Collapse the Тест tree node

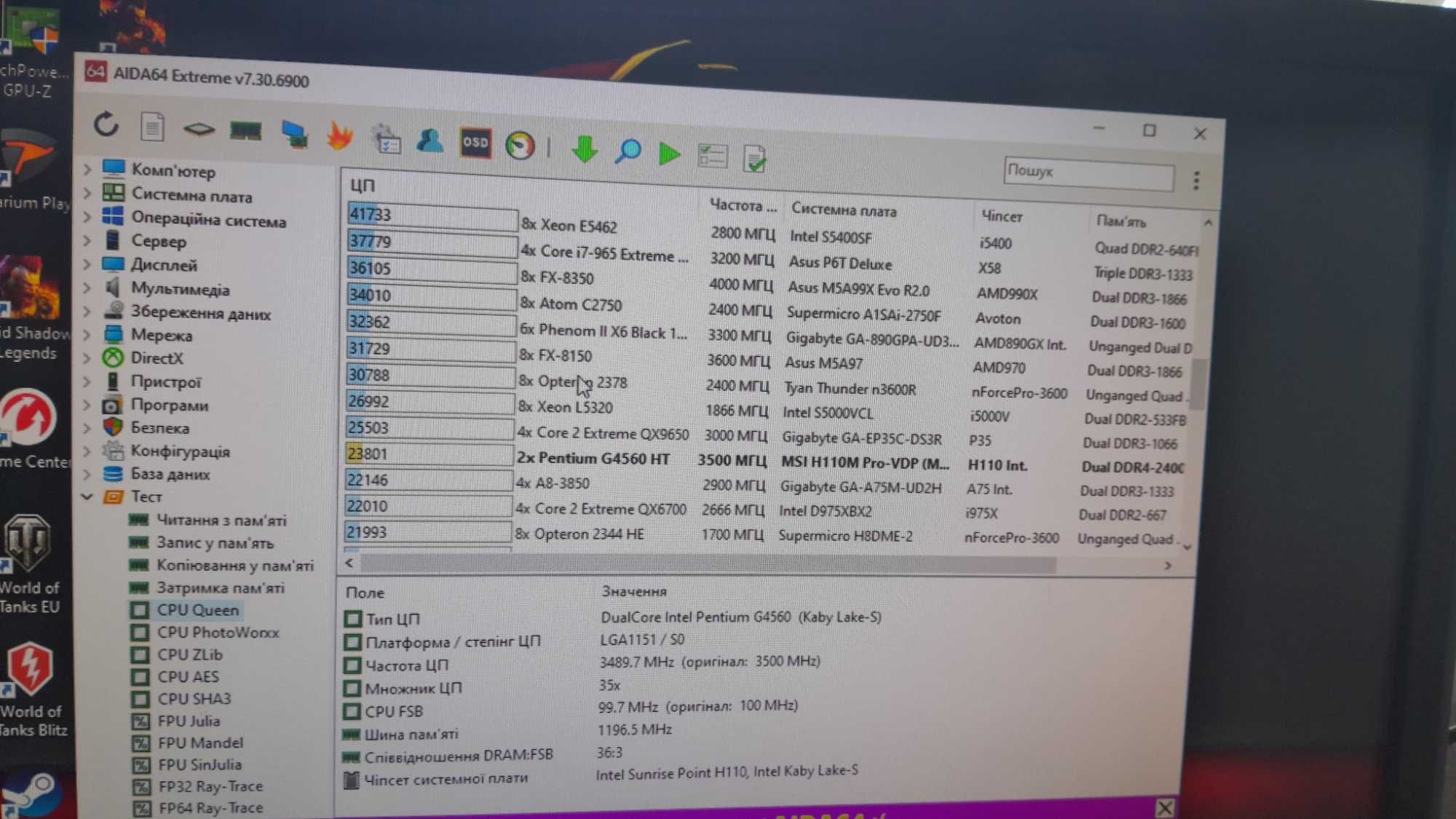point(87,496)
